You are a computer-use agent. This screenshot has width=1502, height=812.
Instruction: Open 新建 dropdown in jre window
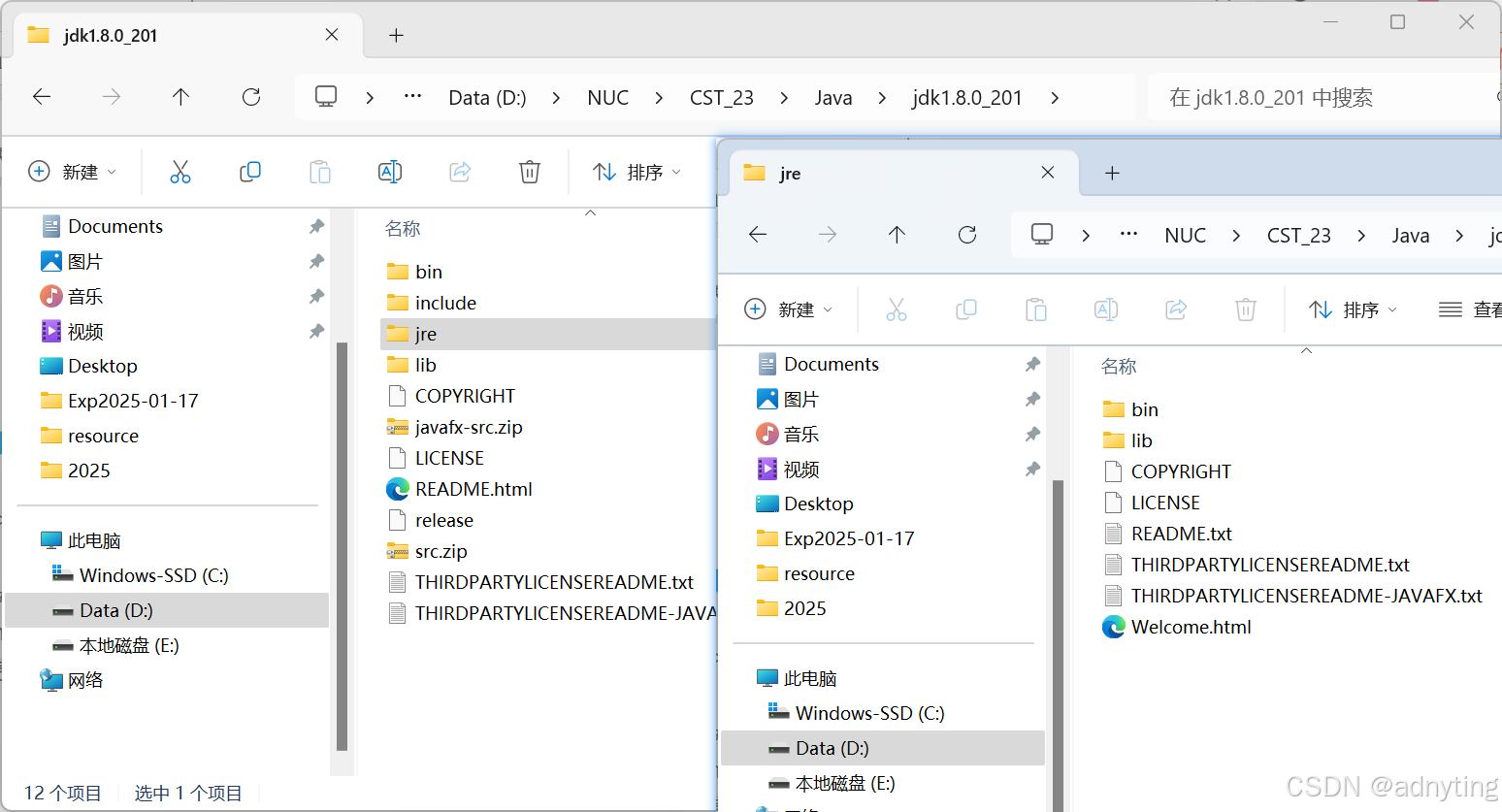(789, 309)
